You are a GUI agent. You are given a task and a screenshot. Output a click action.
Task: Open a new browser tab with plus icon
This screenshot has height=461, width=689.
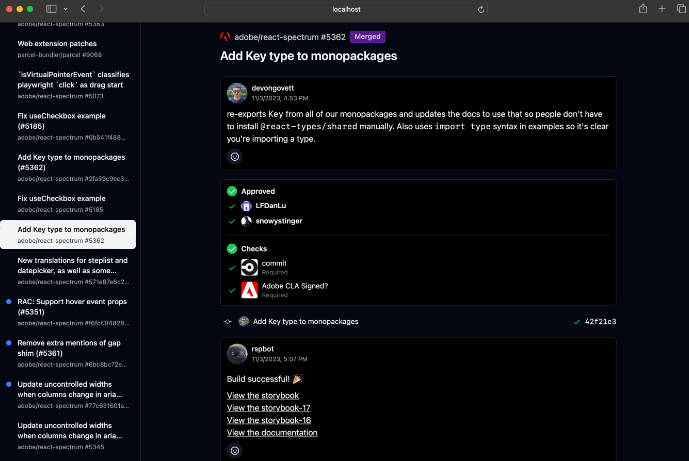[661, 9]
